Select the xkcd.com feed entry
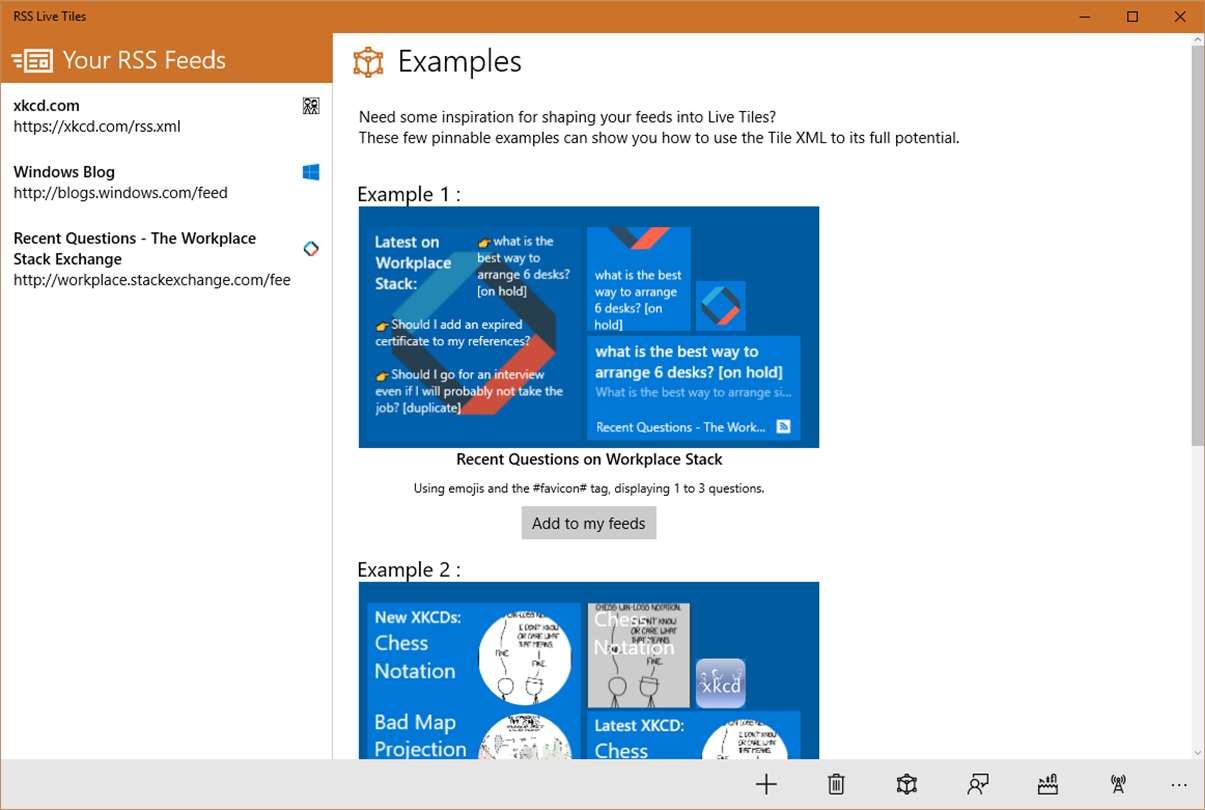The height and width of the screenshot is (810, 1205). point(166,116)
